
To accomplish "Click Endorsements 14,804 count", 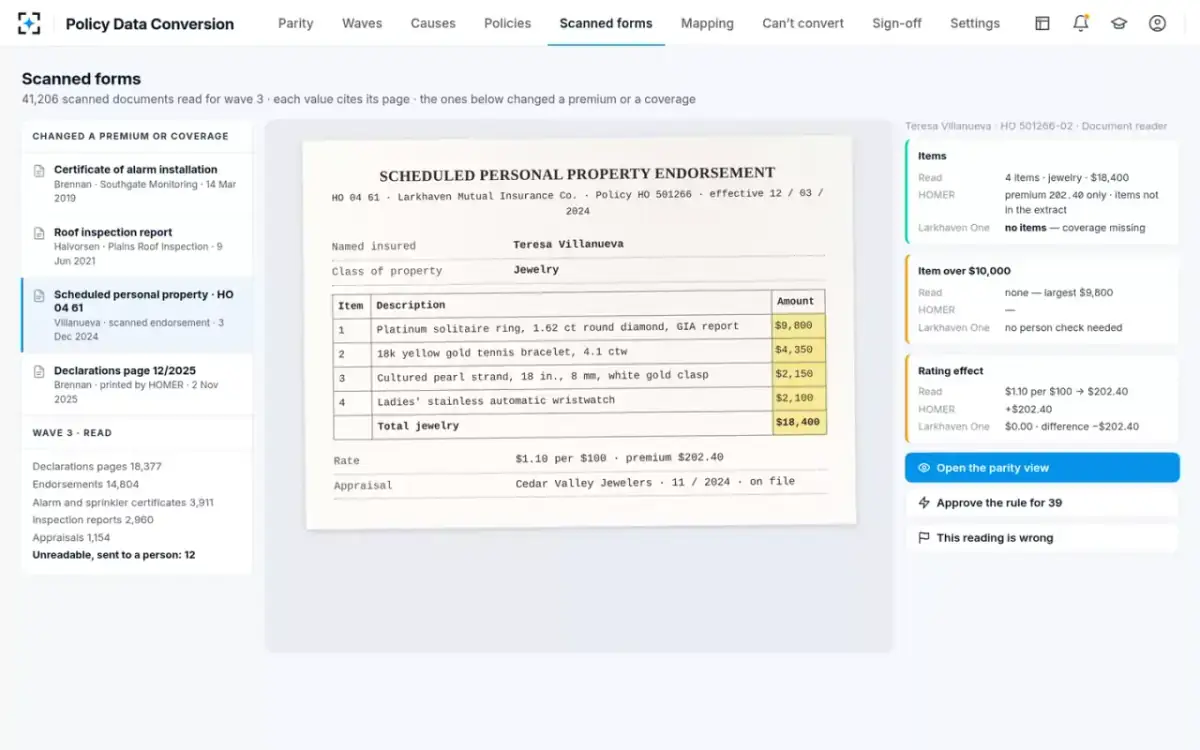I will (86, 485).
